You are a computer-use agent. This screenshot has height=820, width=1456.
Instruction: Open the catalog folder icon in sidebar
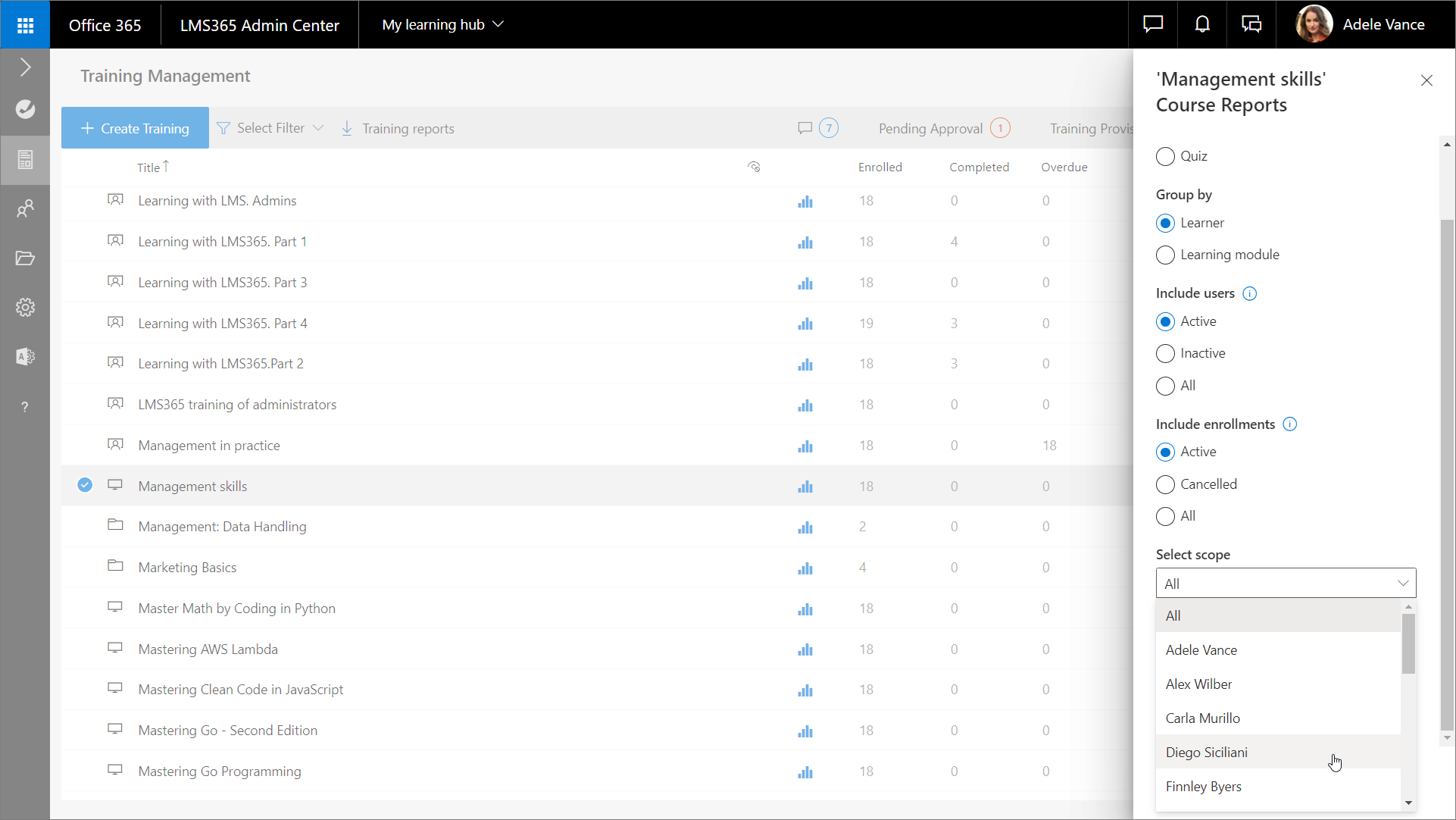click(25, 258)
